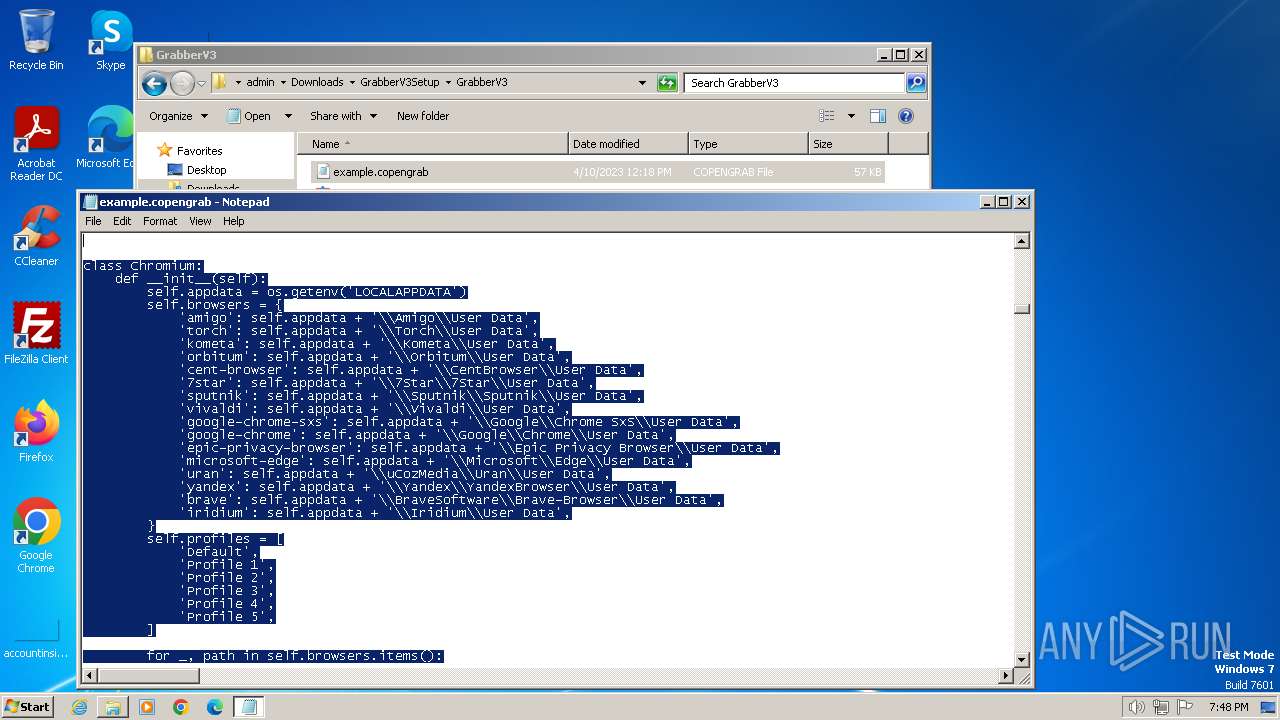Viewport: 1280px width, 720px height.
Task: Open the Organize dropdown in Explorer
Action: pyautogui.click(x=178, y=116)
